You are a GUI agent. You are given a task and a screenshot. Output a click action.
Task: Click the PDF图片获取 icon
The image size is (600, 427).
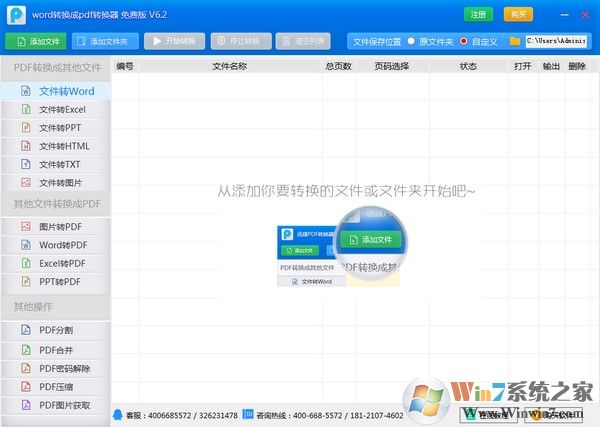[x=26, y=405]
